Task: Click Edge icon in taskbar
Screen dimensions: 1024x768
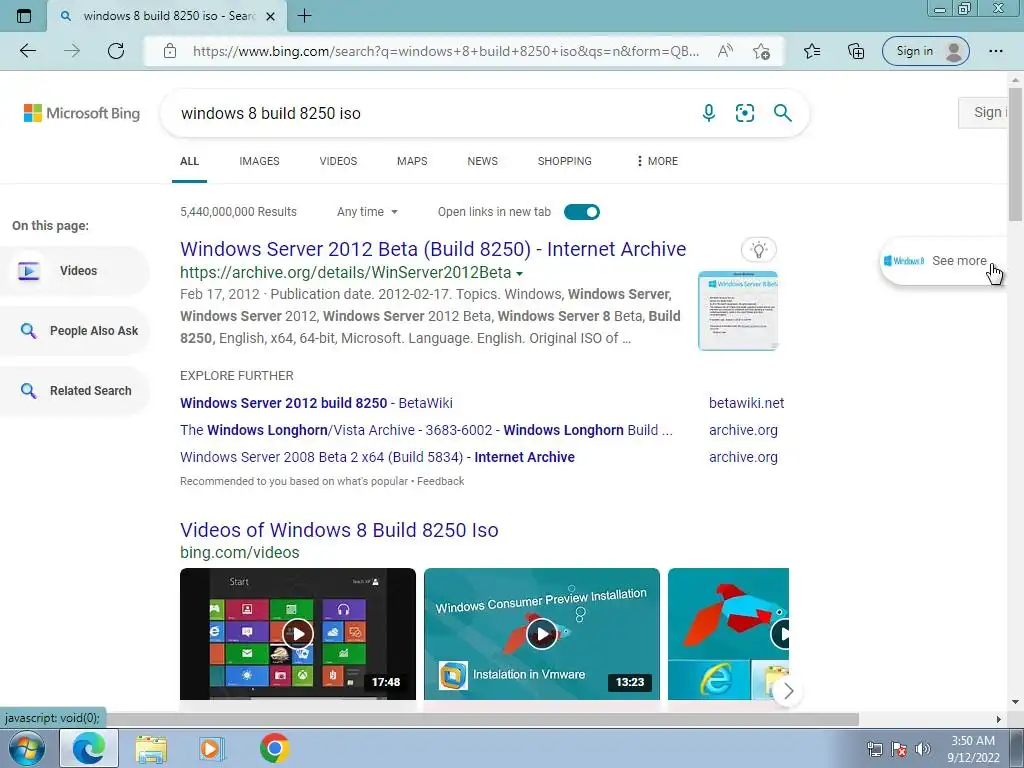Action: point(89,748)
